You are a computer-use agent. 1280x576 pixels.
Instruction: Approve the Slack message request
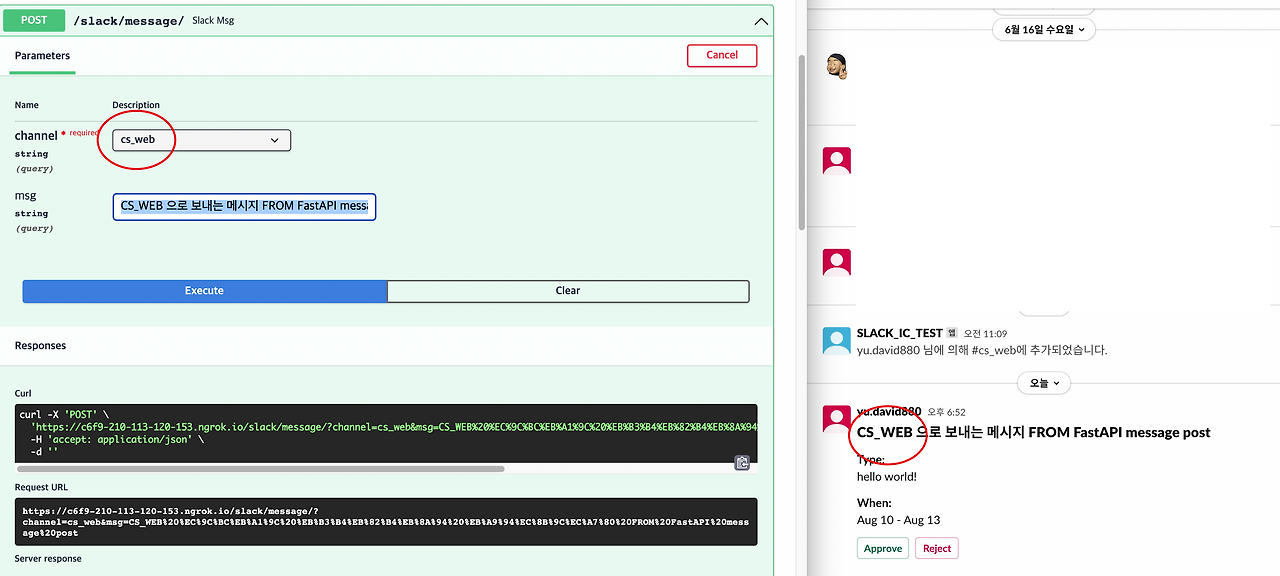coord(883,548)
